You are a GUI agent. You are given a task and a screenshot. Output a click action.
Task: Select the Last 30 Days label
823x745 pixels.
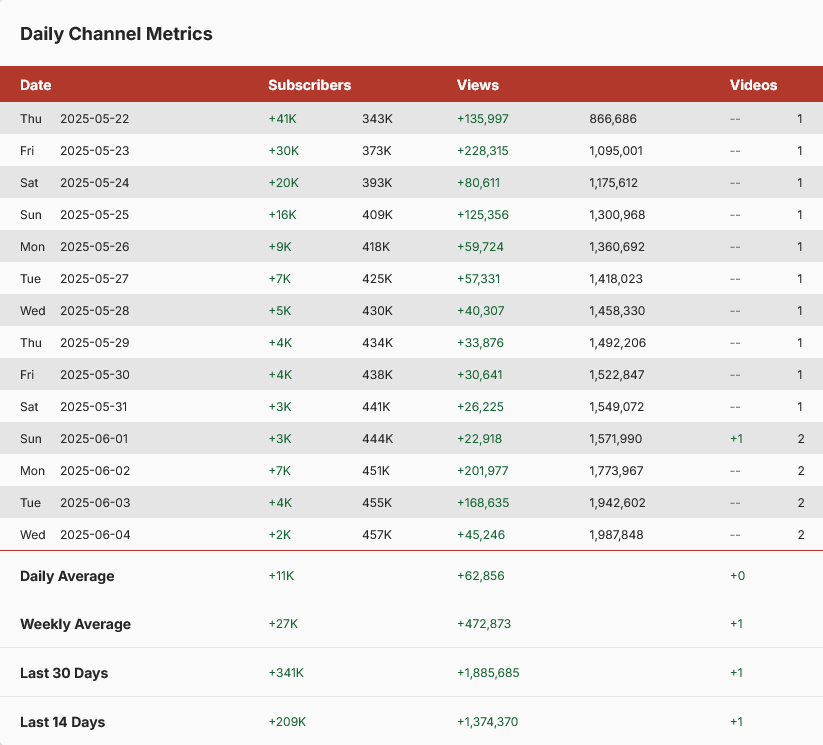(64, 673)
